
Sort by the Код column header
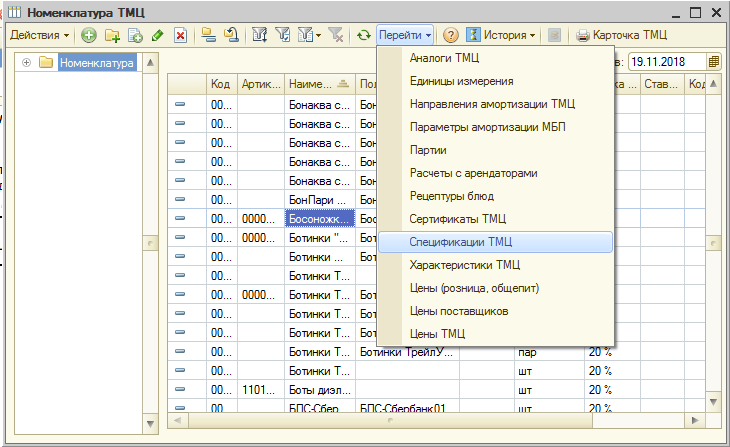point(220,84)
